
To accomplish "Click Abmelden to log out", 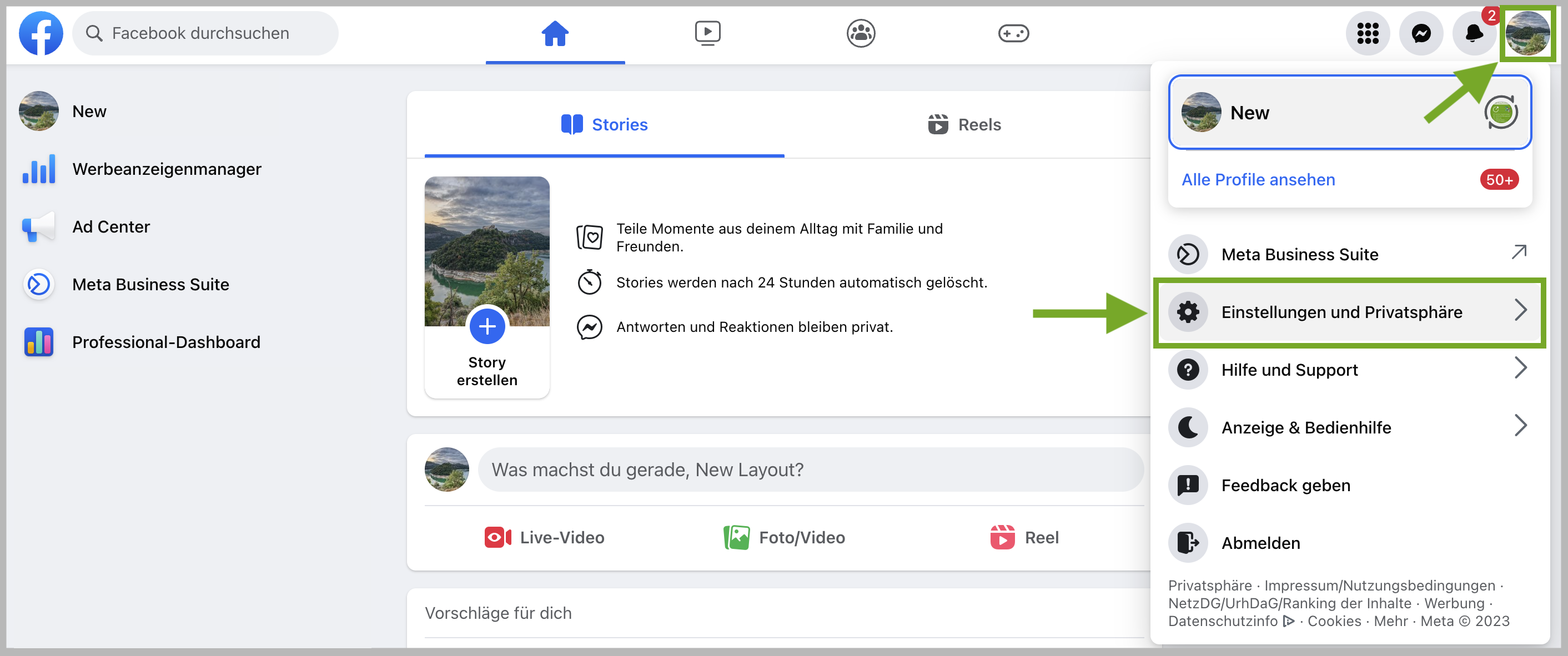I will (1349, 543).
